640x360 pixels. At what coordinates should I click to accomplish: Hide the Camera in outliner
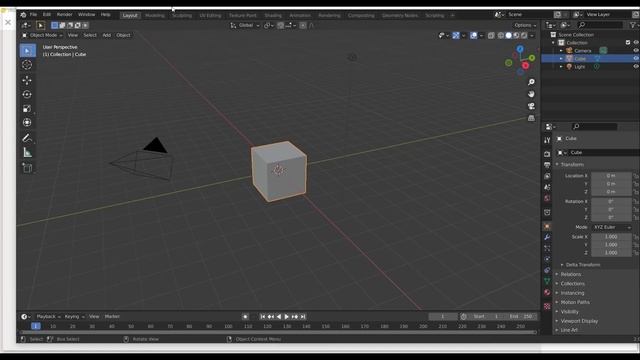pos(636,51)
